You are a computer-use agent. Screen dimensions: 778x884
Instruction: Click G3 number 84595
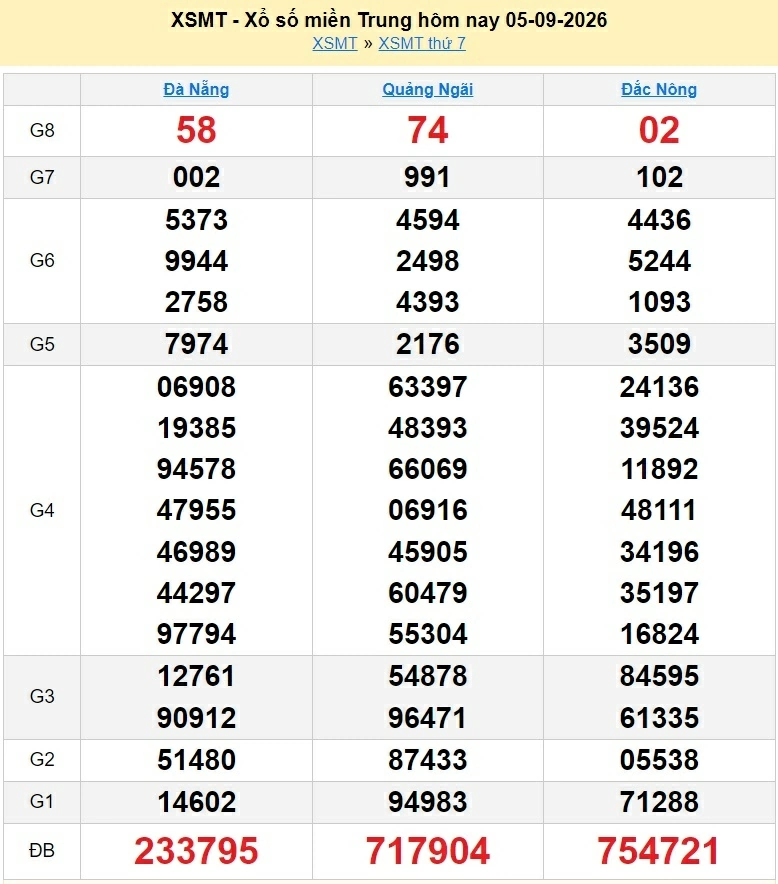pyautogui.click(x=659, y=676)
